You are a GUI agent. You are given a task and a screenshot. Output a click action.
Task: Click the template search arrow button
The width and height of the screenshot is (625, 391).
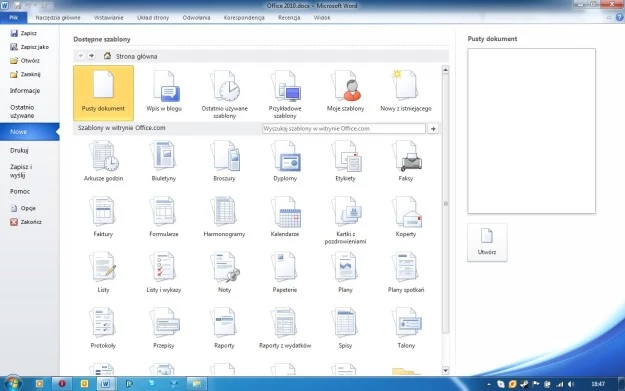click(x=433, y=129)
